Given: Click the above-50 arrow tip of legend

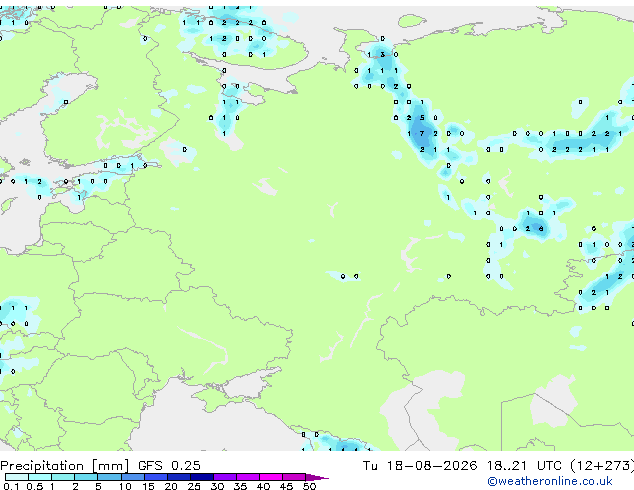Looking at the screenshot, I should [318, 477].
